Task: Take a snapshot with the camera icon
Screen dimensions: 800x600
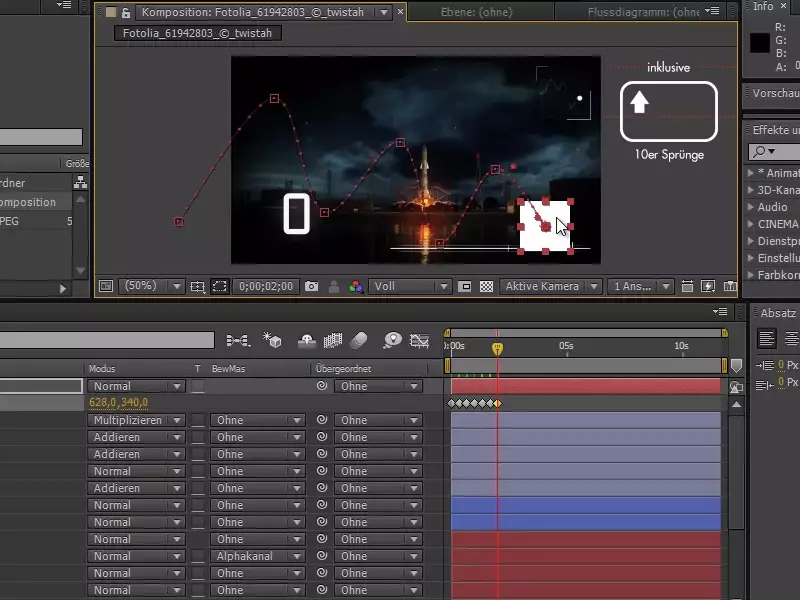Action: [x=311, y=286]
